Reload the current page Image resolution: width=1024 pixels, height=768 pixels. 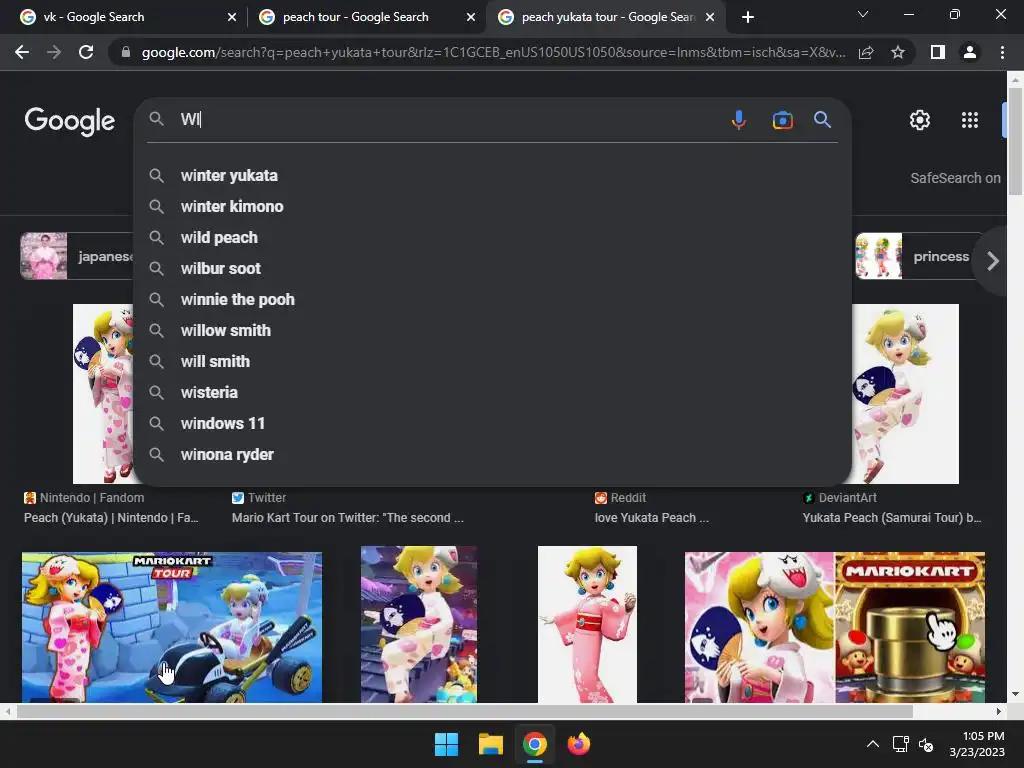click(x=86, y=52)
